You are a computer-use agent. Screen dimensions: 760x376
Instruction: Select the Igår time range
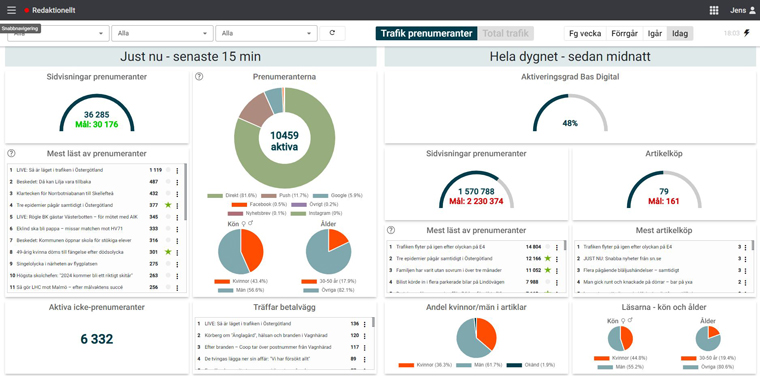655,33
